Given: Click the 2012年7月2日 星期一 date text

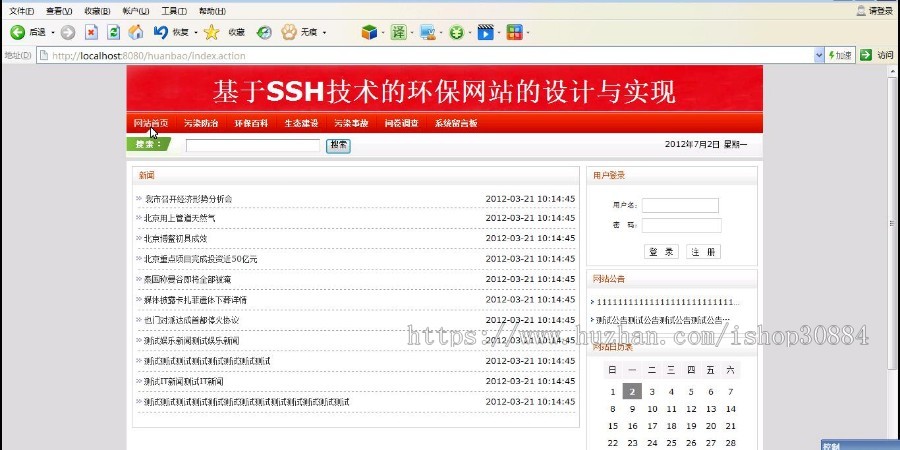Looking at the screenshot, I should pos(706,145).
